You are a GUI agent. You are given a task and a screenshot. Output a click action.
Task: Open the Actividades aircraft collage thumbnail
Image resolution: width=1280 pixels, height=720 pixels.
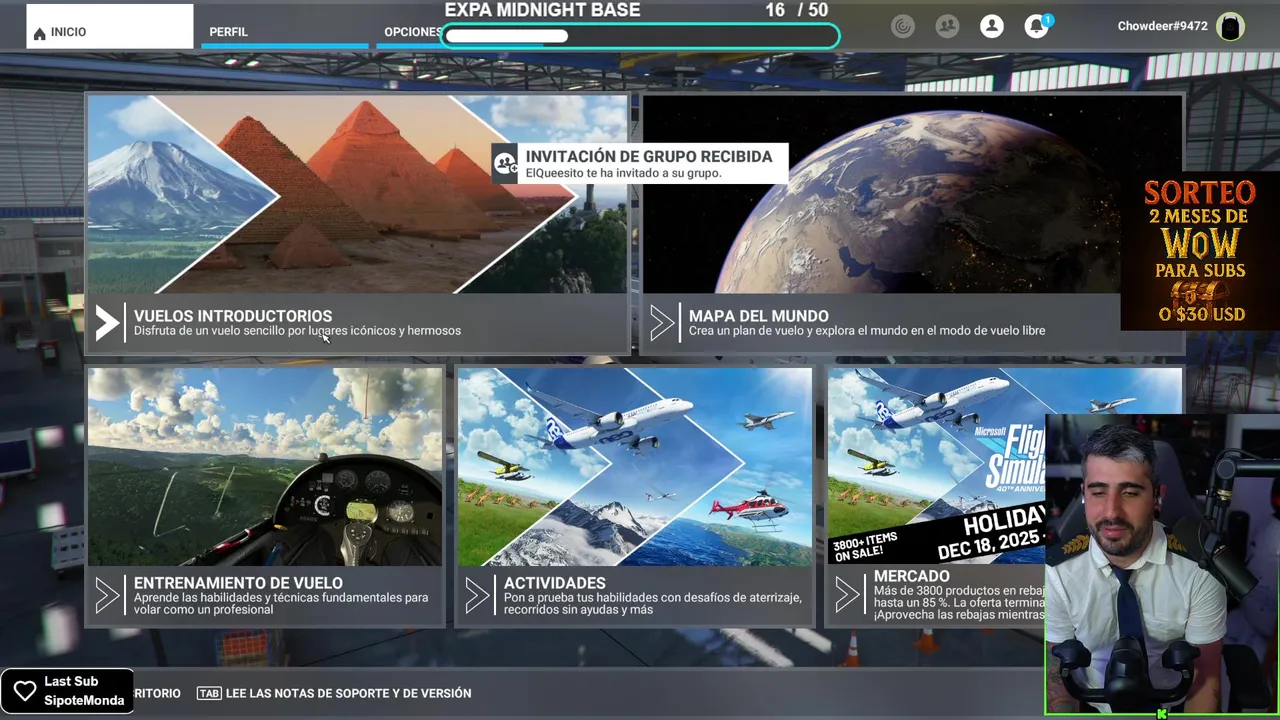(x=635, y=467)
